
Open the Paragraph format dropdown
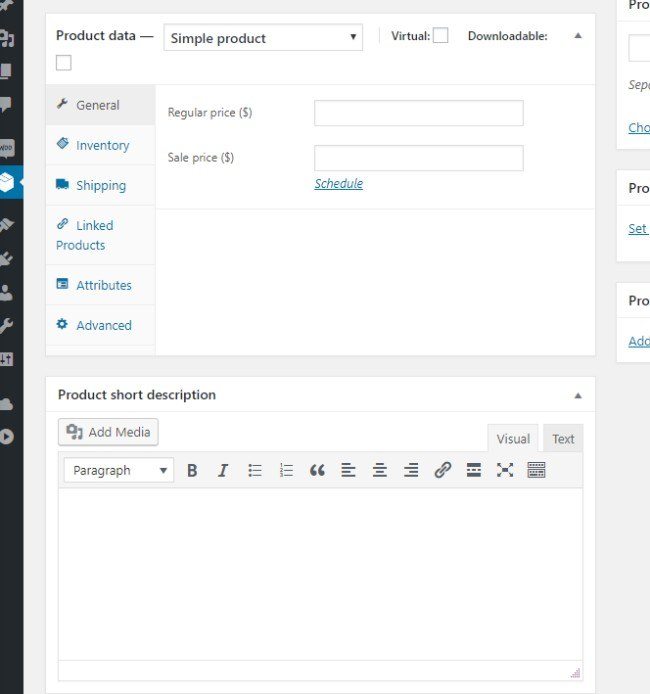click(118, 470)
